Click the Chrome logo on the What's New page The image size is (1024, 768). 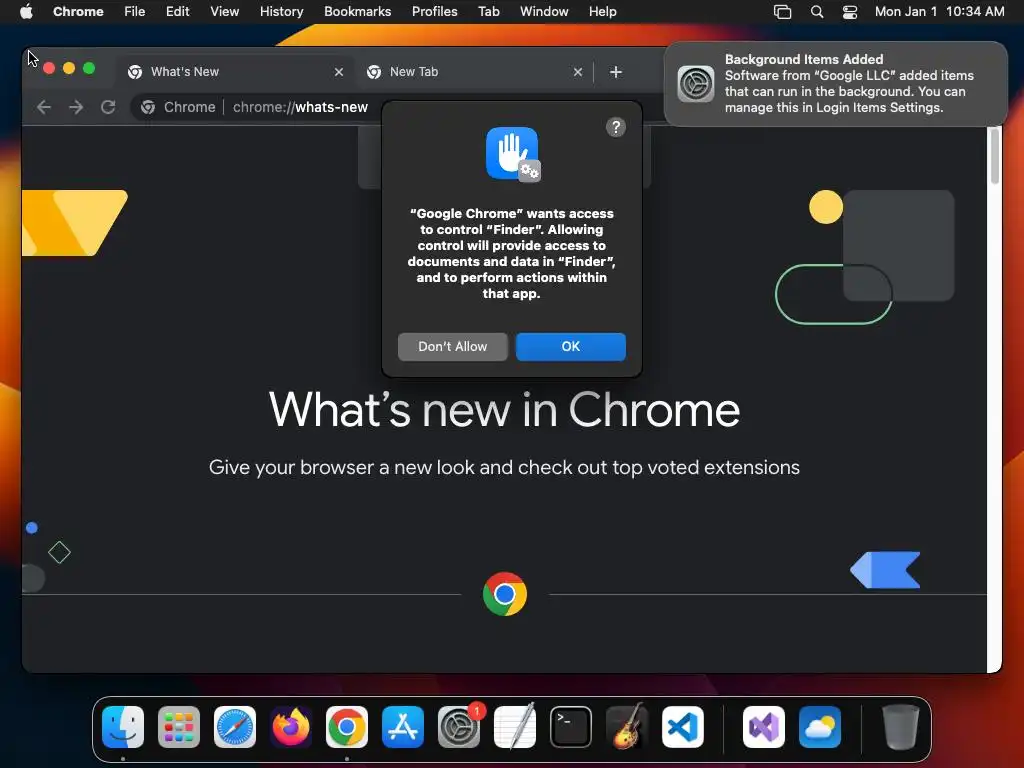[x=504, y=594]
